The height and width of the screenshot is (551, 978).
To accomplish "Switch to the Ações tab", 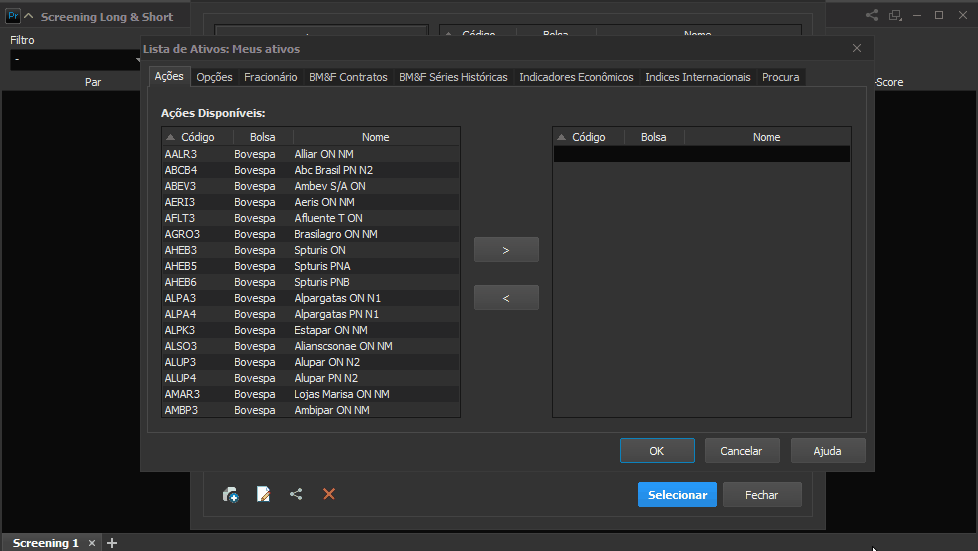I will (169, 76).
